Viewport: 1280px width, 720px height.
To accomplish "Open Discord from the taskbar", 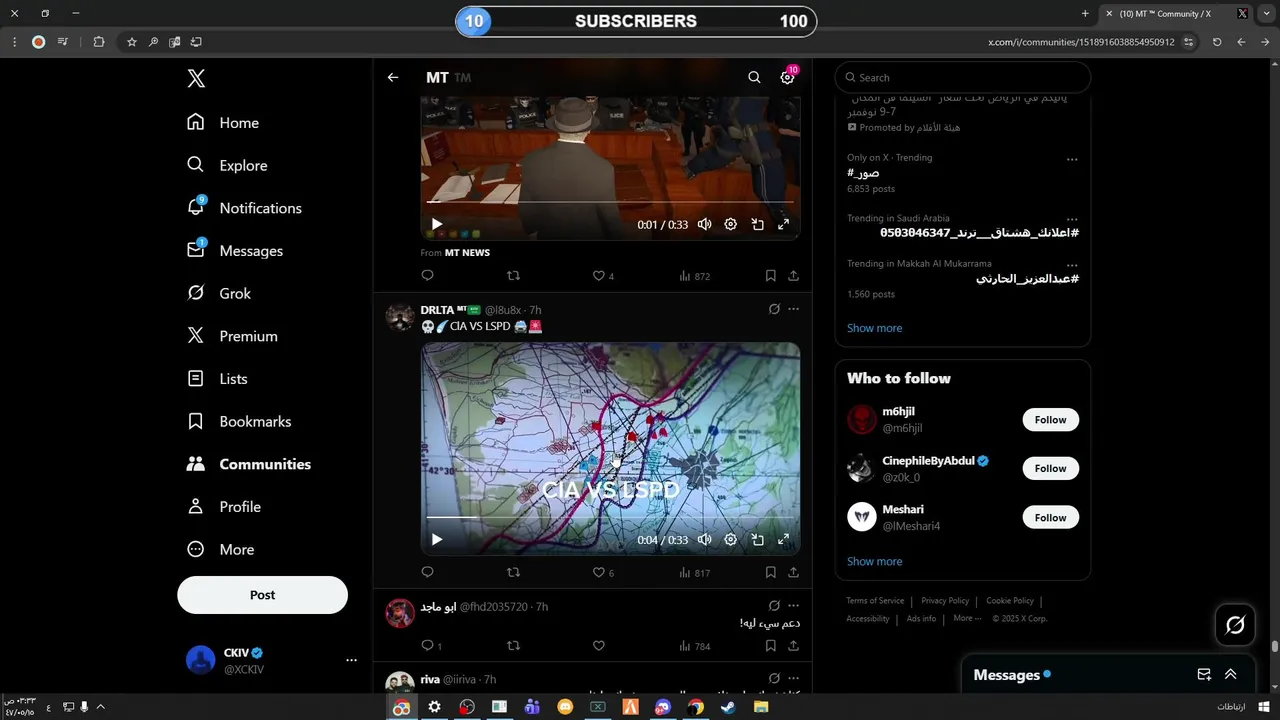I will point(663,707).
